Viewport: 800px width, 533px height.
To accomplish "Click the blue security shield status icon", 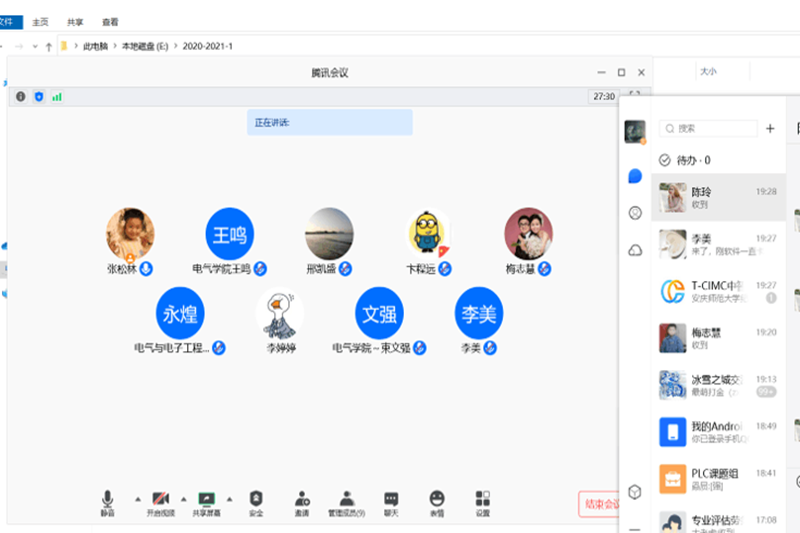I will click(x=39, y=96).
